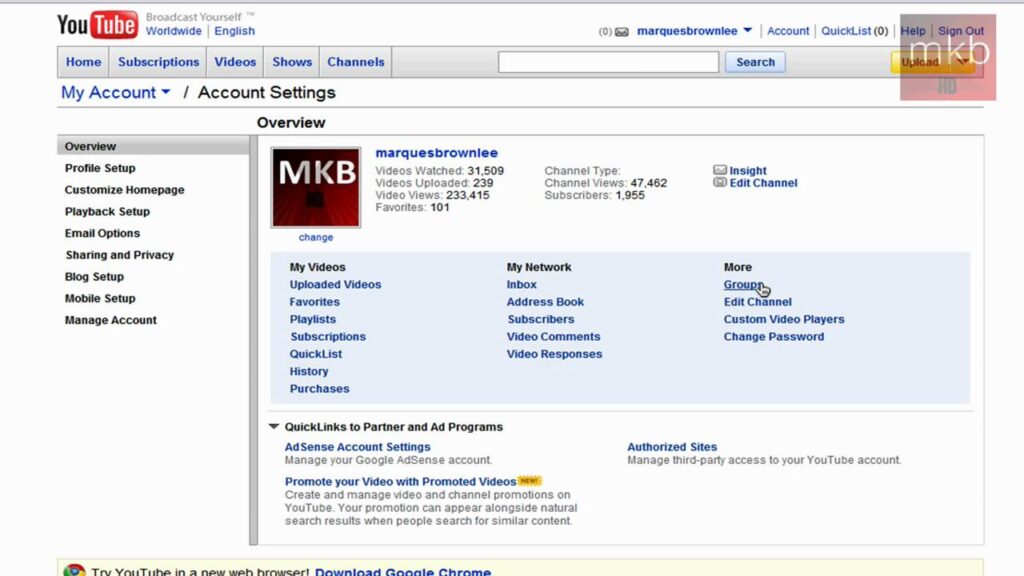This screenshot has height=576, width=1024.
Task: Open Custom Video Players link
Action: coord(784,319)
